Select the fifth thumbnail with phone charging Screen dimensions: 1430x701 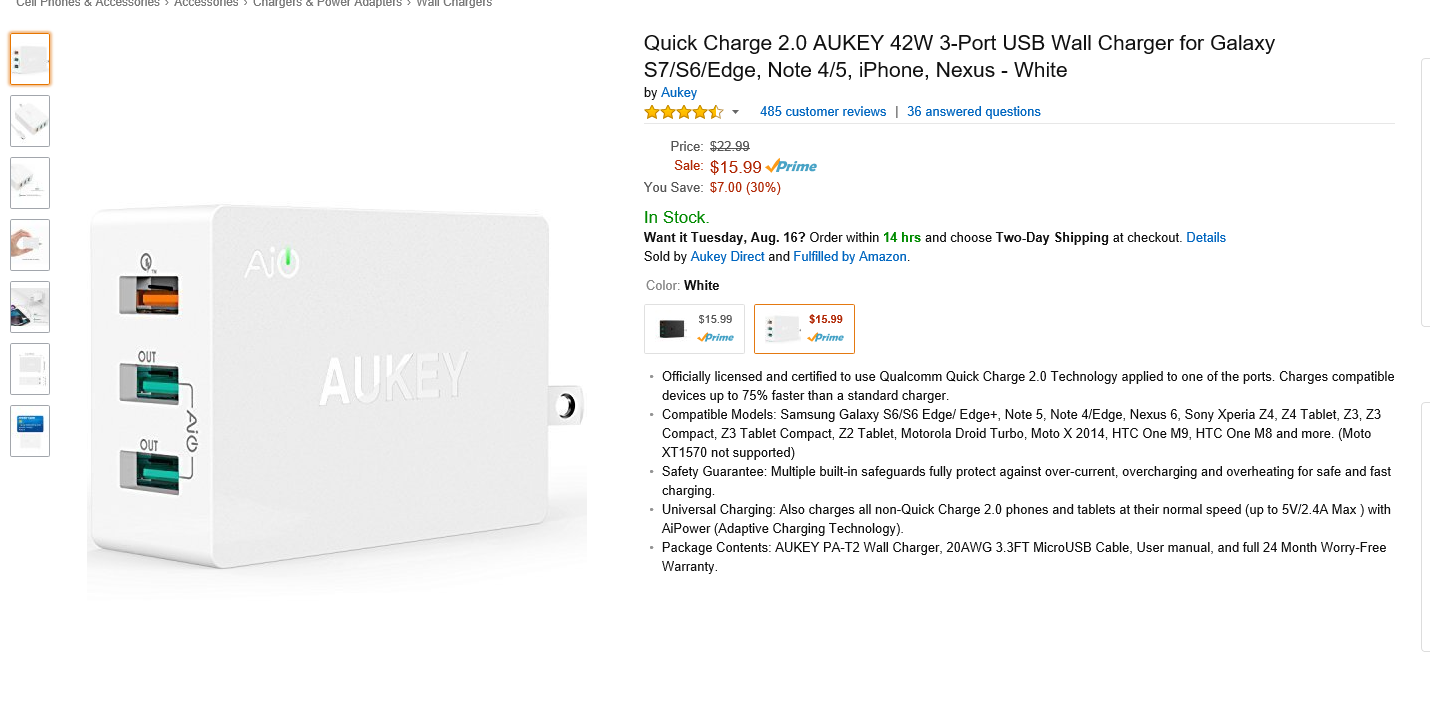30,307
